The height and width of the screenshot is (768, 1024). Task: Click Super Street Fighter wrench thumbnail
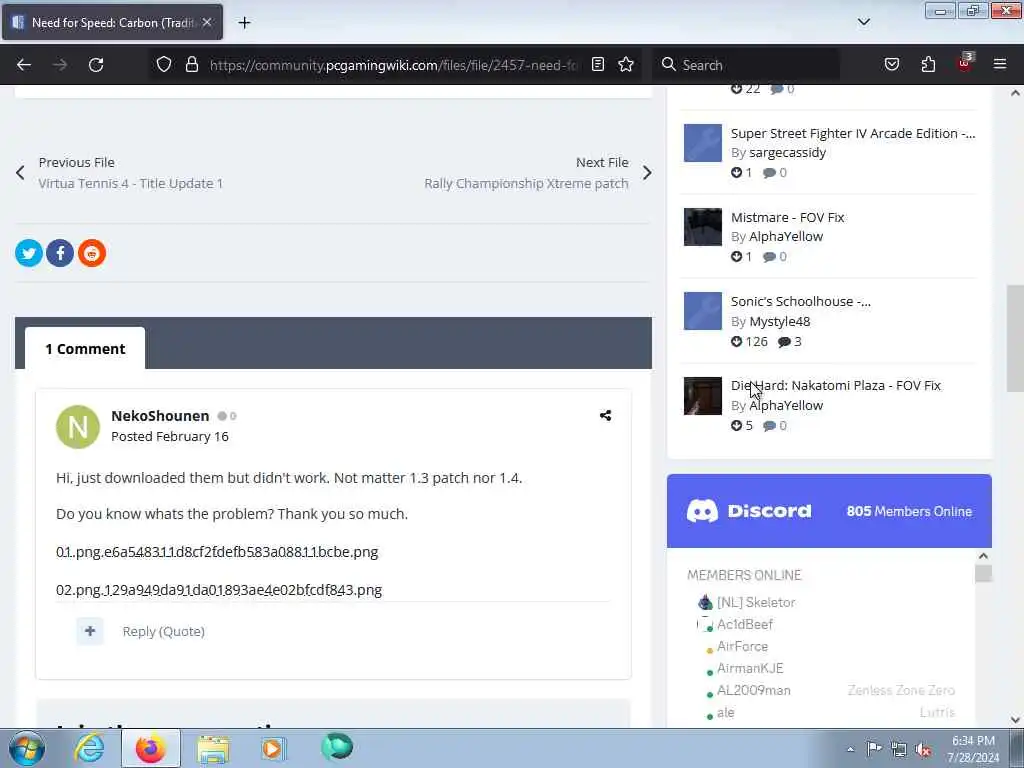tap(703, 143)
